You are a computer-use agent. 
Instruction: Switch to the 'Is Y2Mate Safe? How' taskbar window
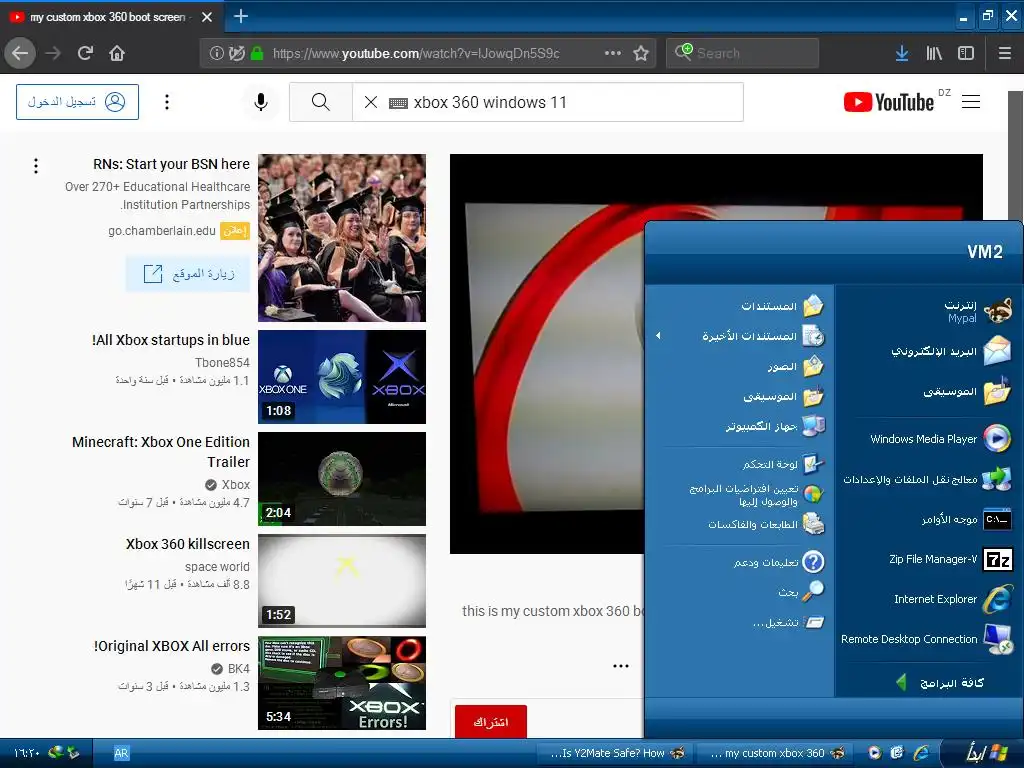pos(617,753)
